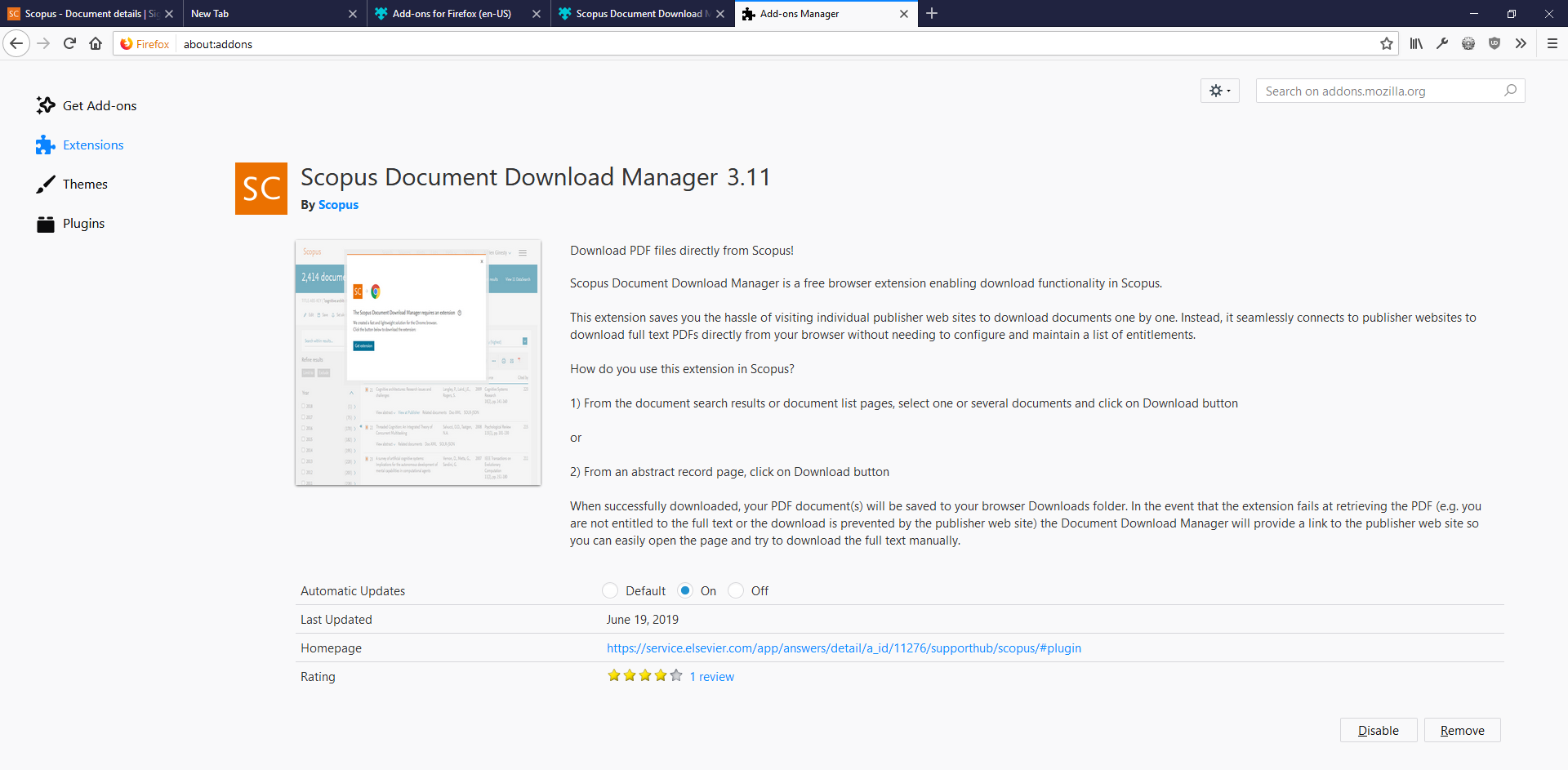Reload the current page
This screenshot has height=770, width=1568.
(x=70, y=44)
